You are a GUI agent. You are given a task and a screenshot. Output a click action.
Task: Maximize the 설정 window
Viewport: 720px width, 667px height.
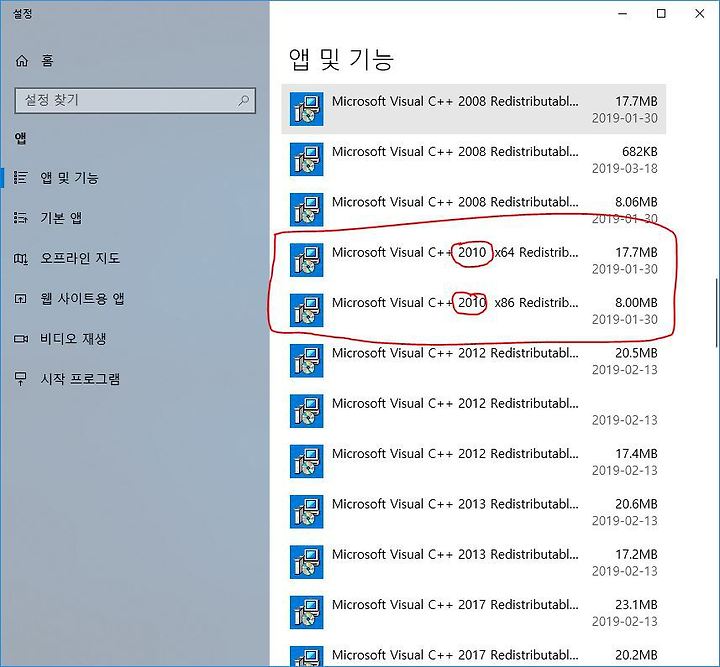[x=661, y=14]
